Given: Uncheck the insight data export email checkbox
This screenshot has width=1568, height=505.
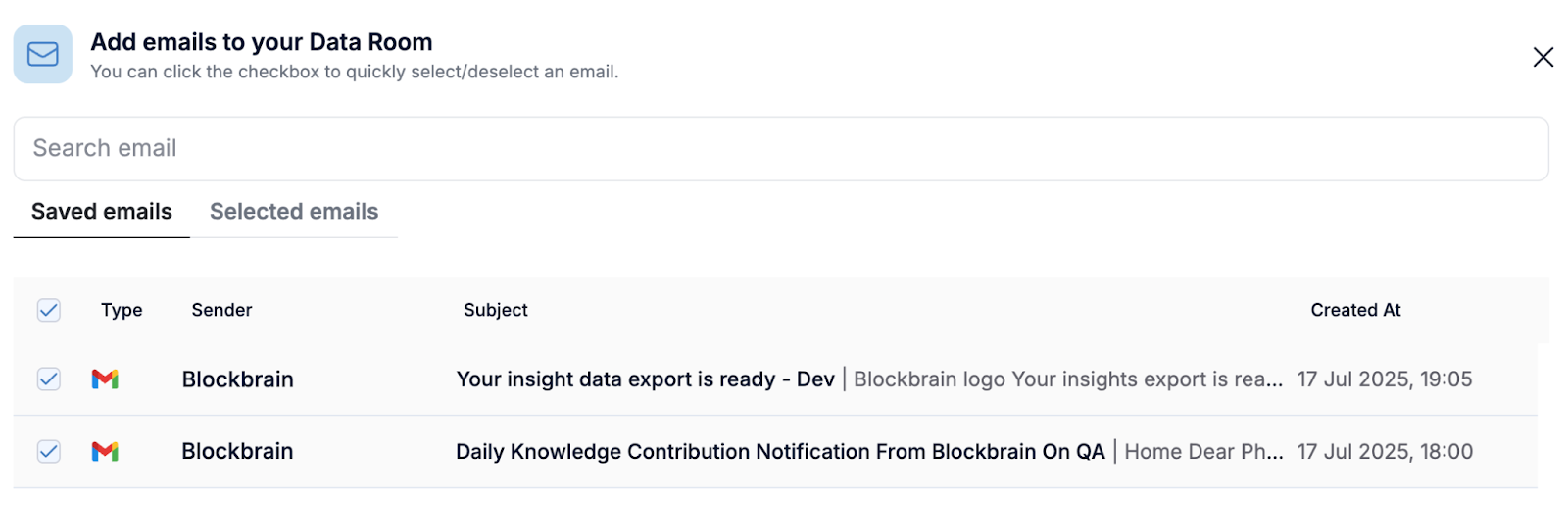Looking at the screenshot, I should click(49, 379).
